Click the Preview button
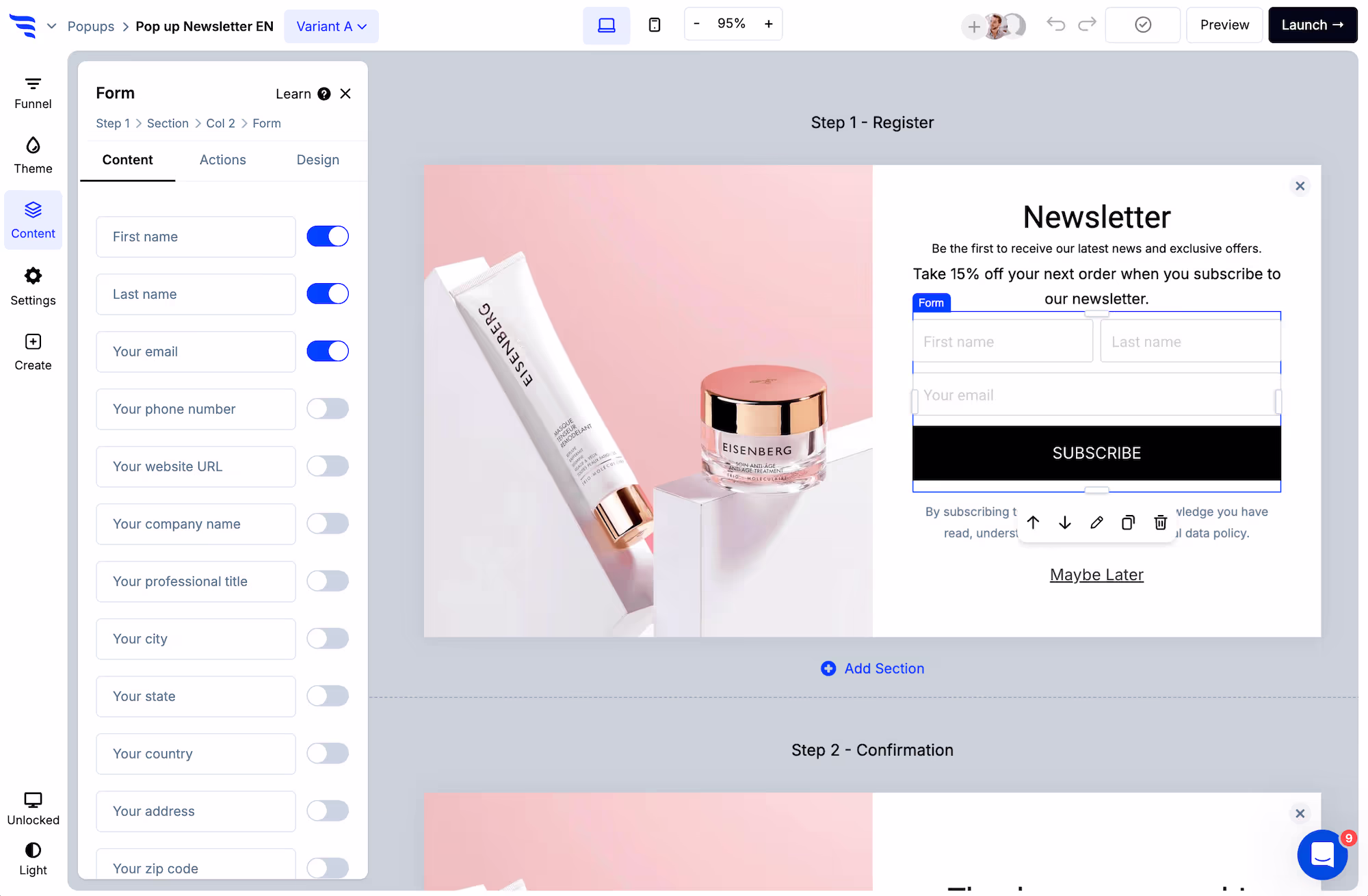Screen dimensions: 1368x896 pos(1224,25)
